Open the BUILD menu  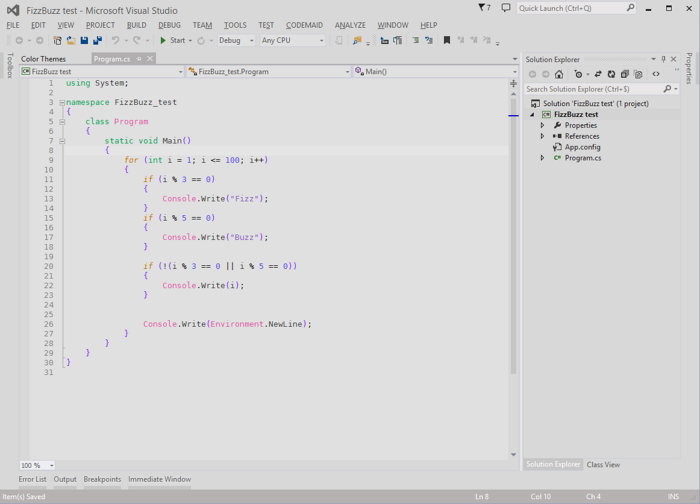136,25
